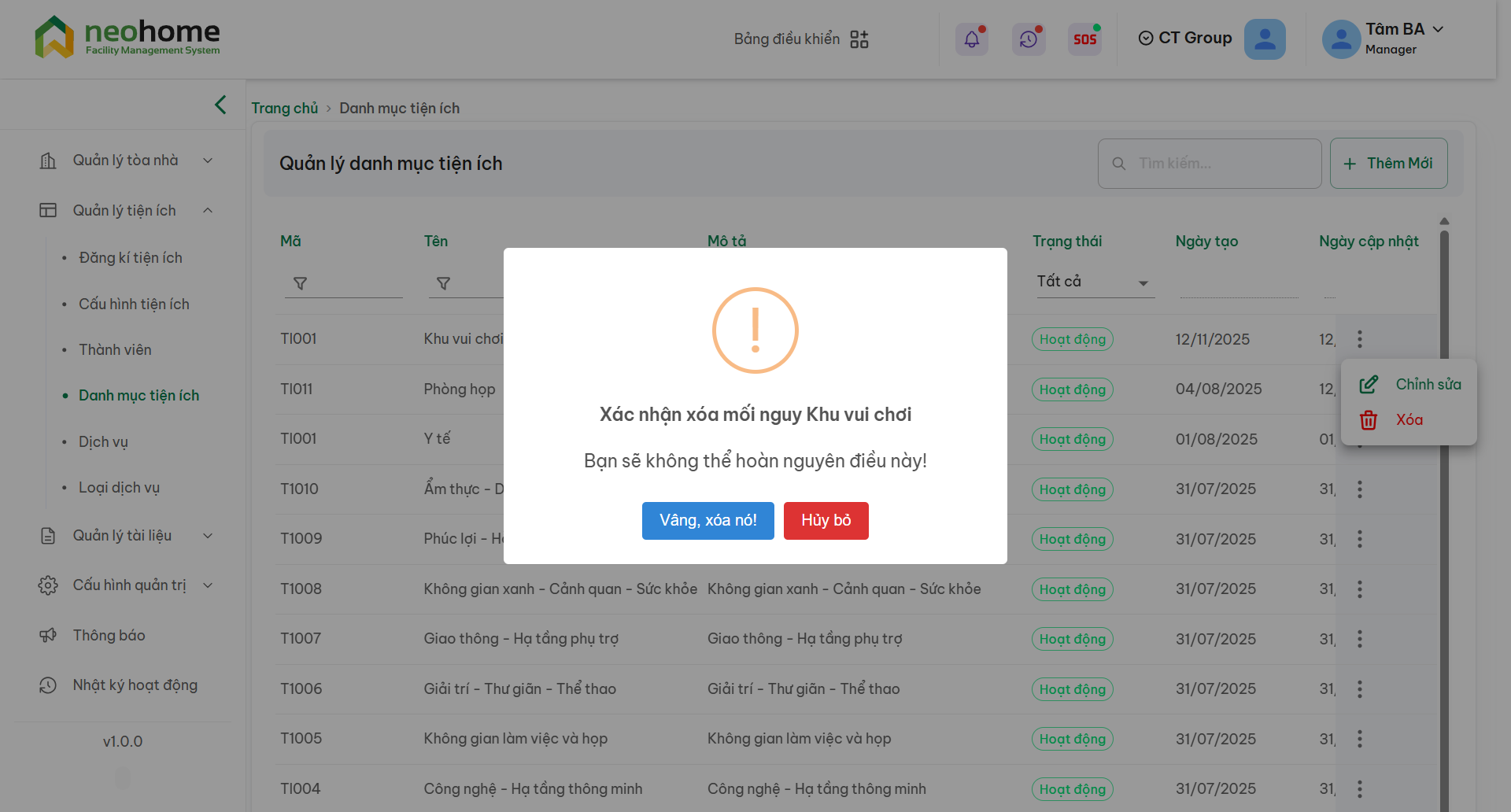Open the dashboard grid icon
Viewport: 1511px width, 812px height.
point(859,39)
